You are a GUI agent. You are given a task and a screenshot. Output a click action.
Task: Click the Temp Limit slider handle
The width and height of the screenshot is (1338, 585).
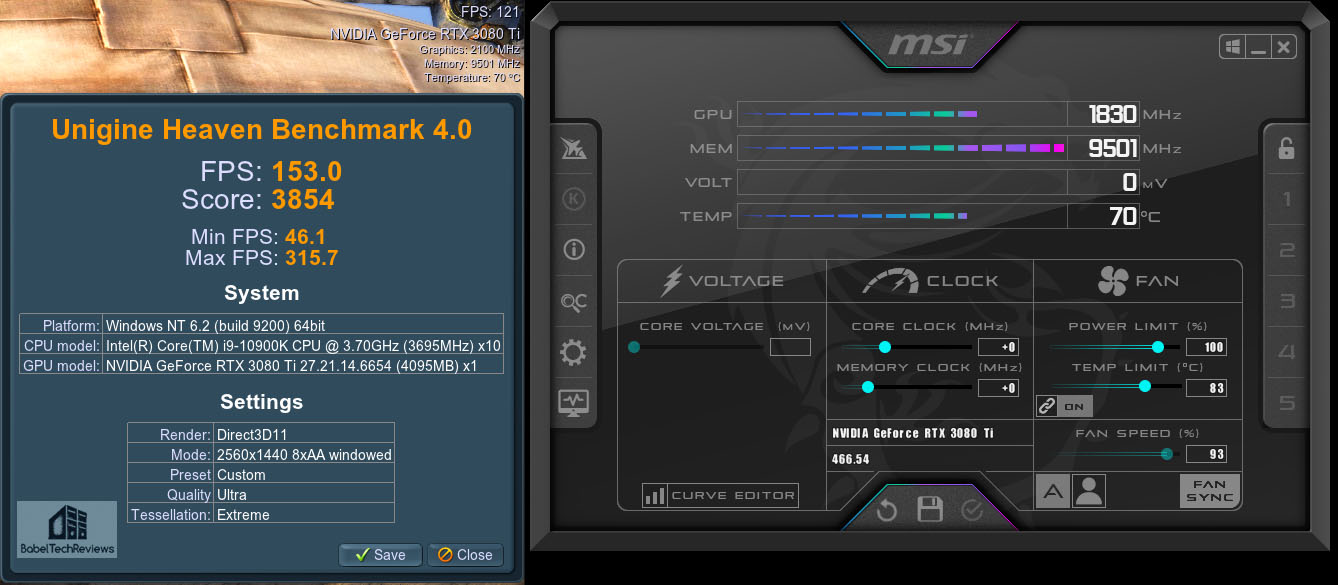coord(1145,387)
